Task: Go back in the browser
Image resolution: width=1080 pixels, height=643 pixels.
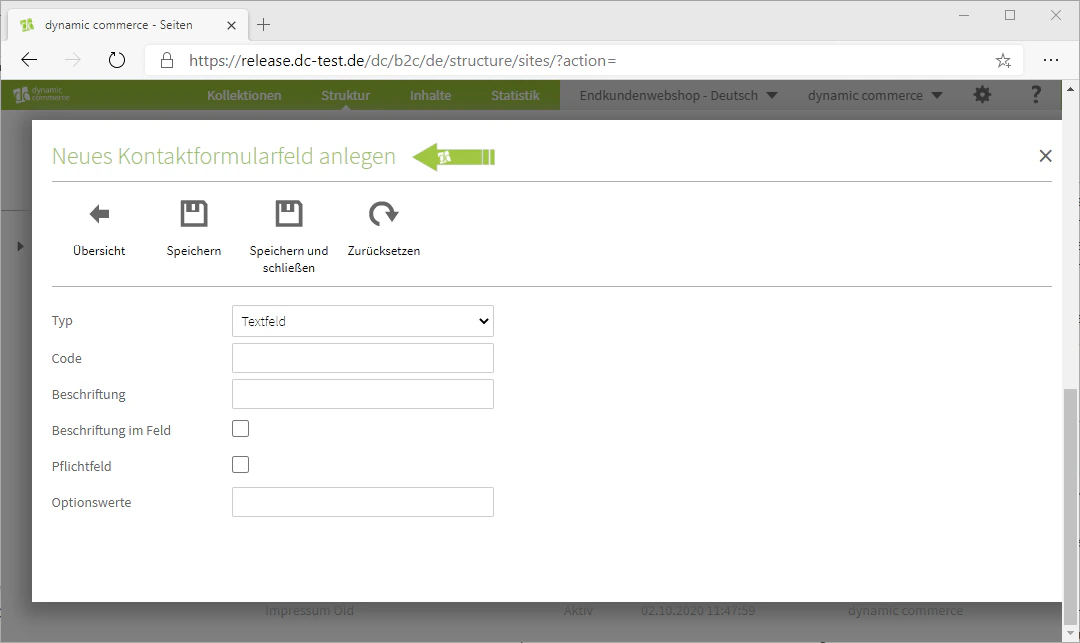Action: tap(29, 61)
